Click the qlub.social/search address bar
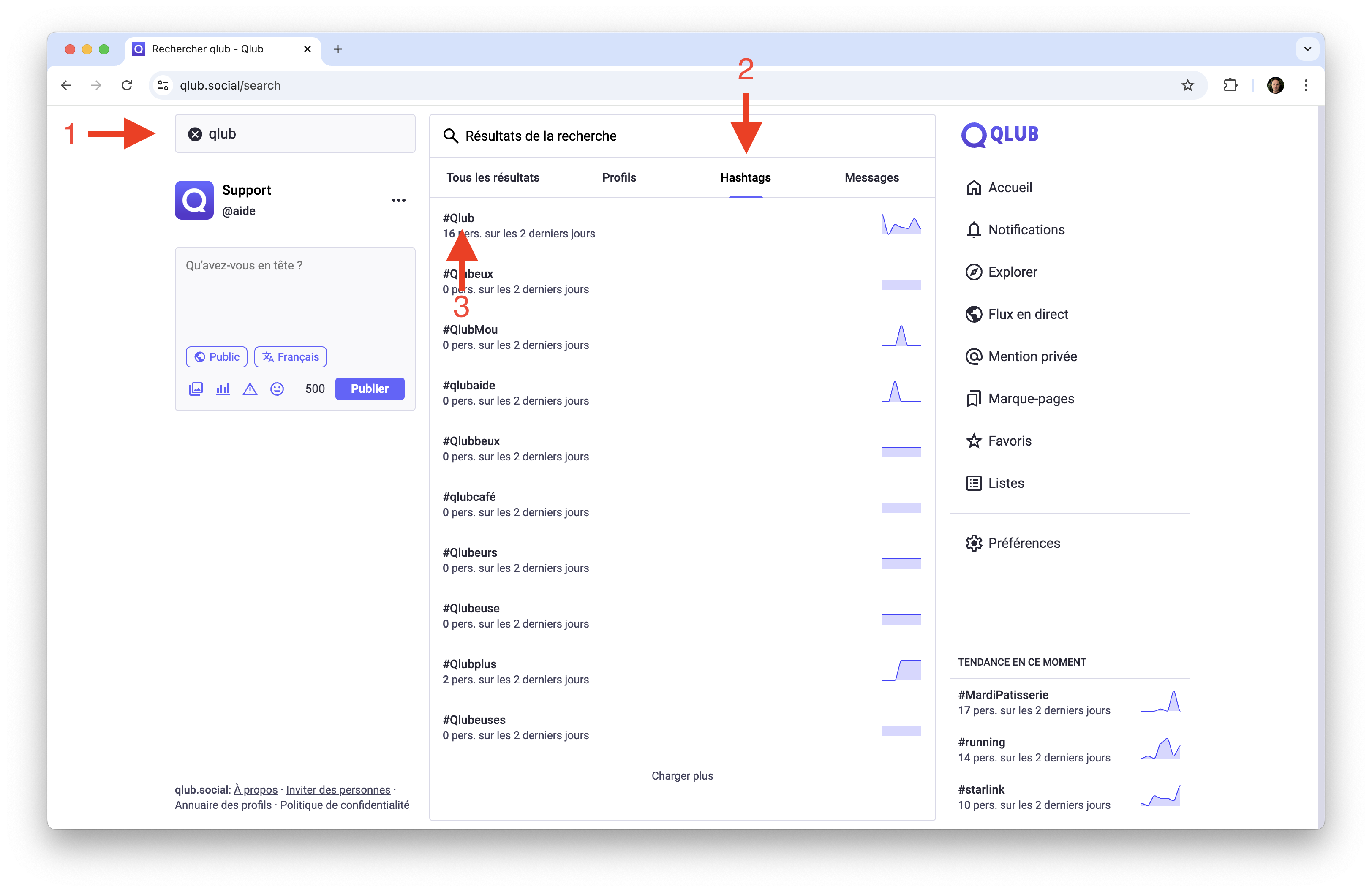The image size is (1372, 892). coord(678,85)
